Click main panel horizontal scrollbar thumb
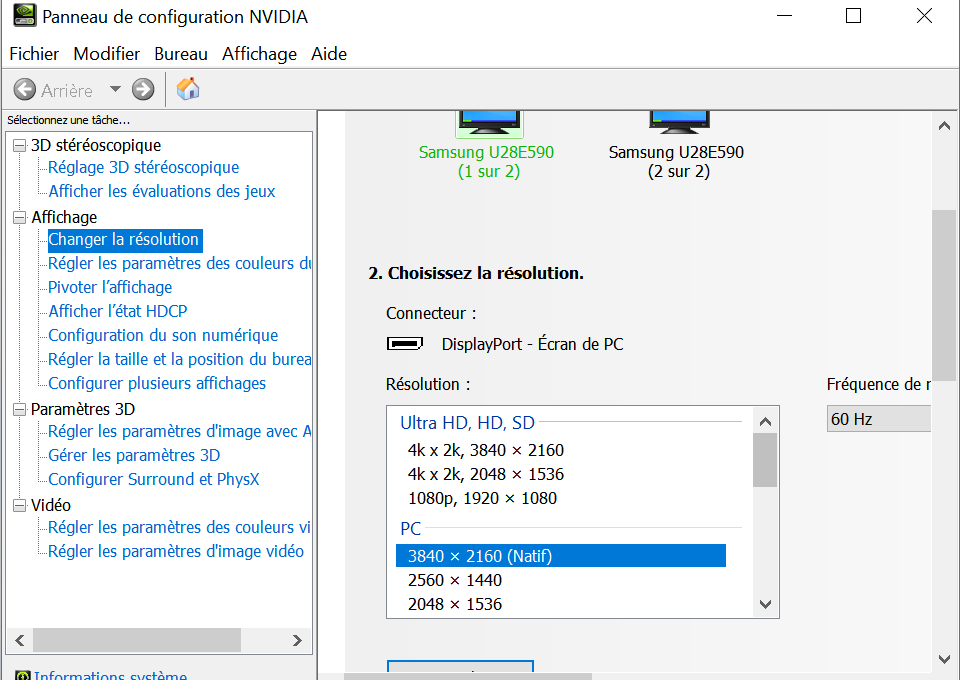 pyautogui.click(x=468, y=677)
